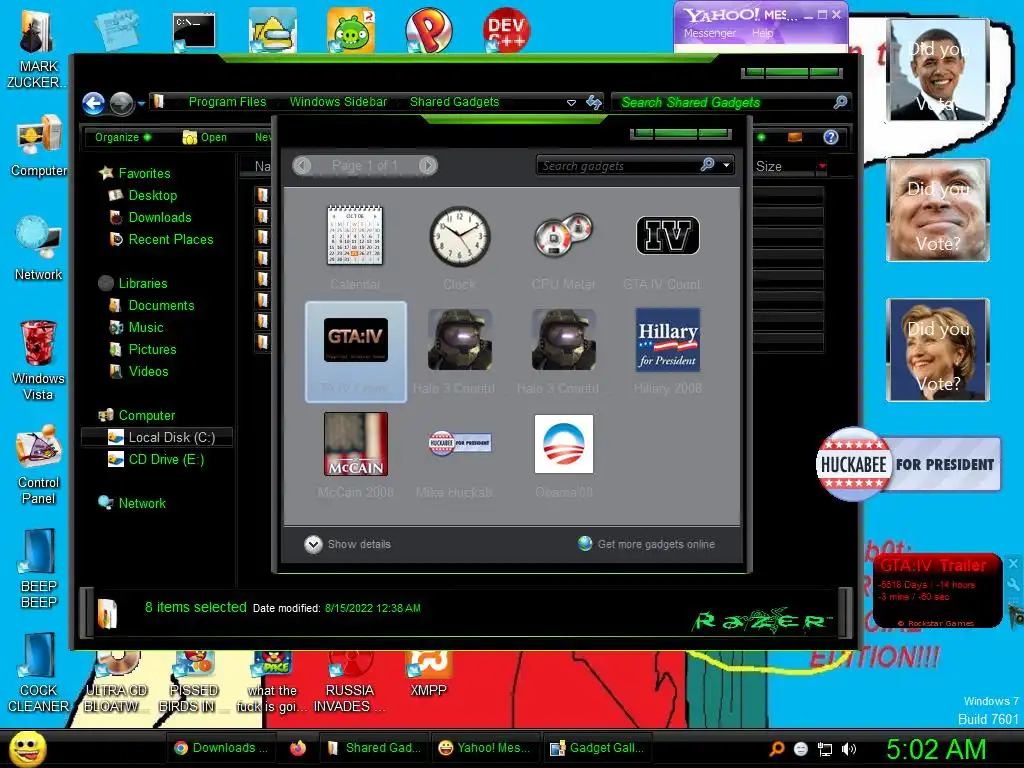
Task: Click previous page arrow in Gadget Gallery
Action: point(302,166)
